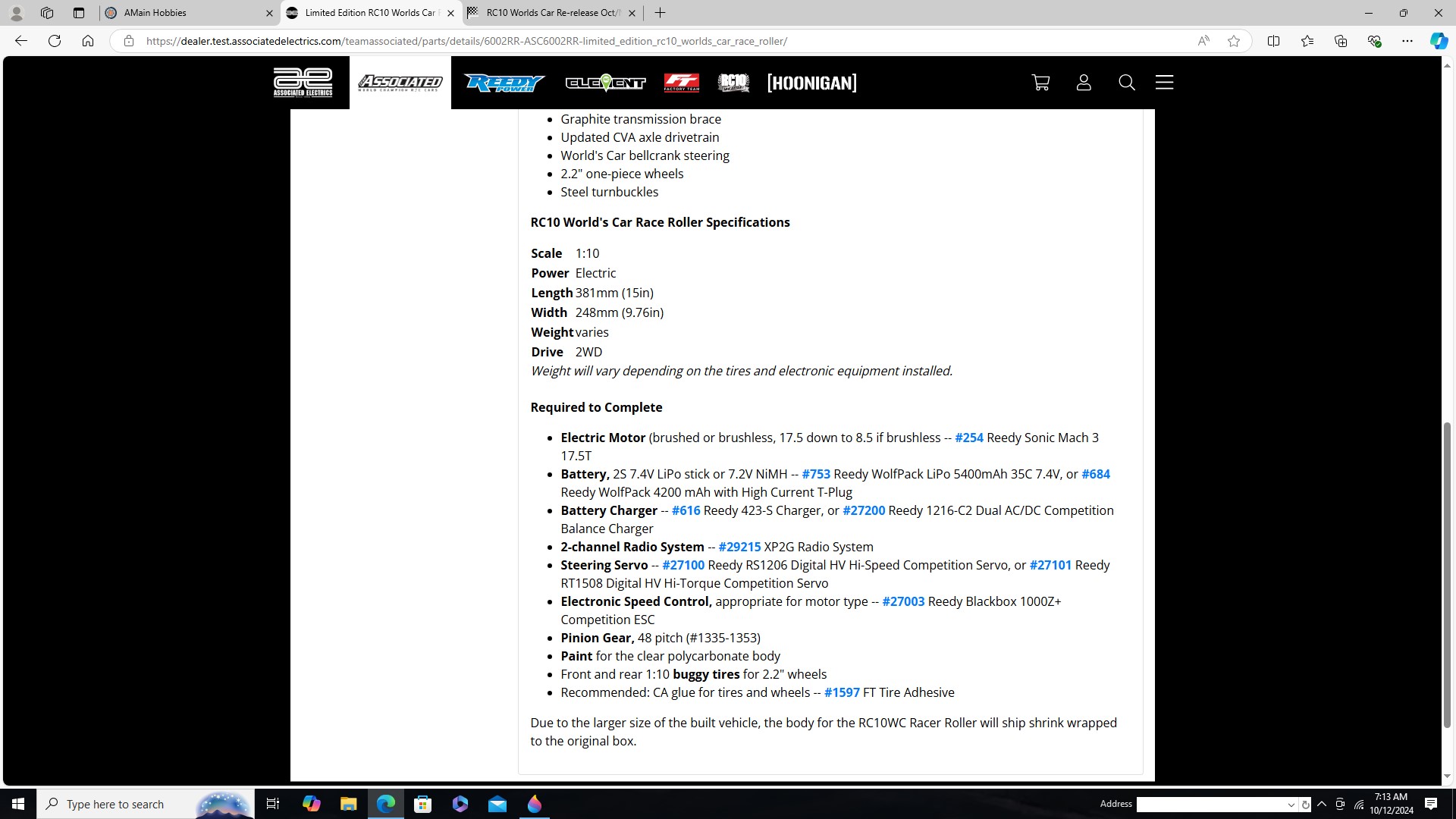
Task: Open the Reedy Power brand logo
Action: (505, 83)
